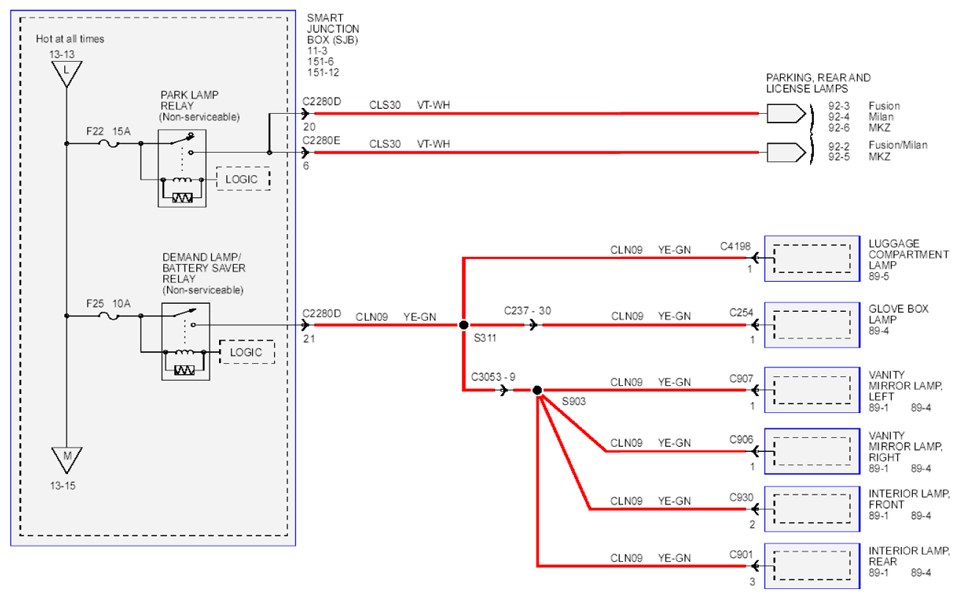Click the C2280D pin 21 connector
This screenshot has height=599, width=959.
(306, 325)
